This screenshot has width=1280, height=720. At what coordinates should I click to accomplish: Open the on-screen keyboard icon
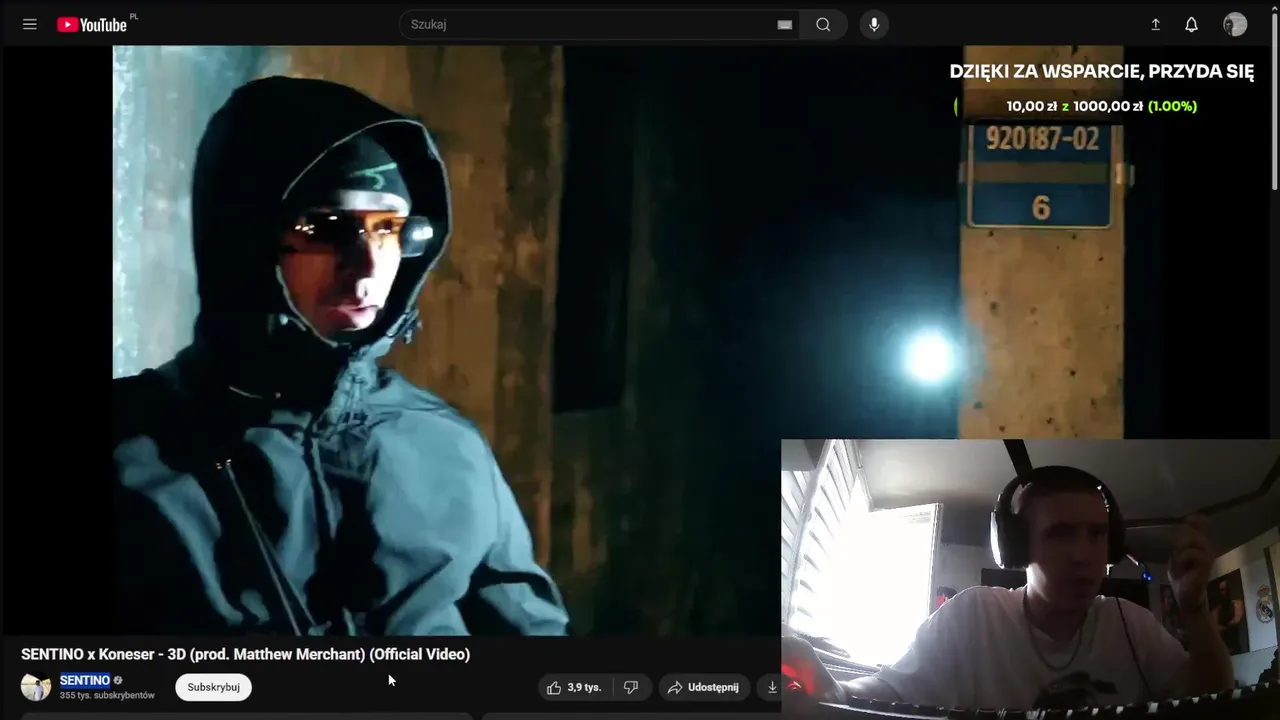click(x=785, y=25)
